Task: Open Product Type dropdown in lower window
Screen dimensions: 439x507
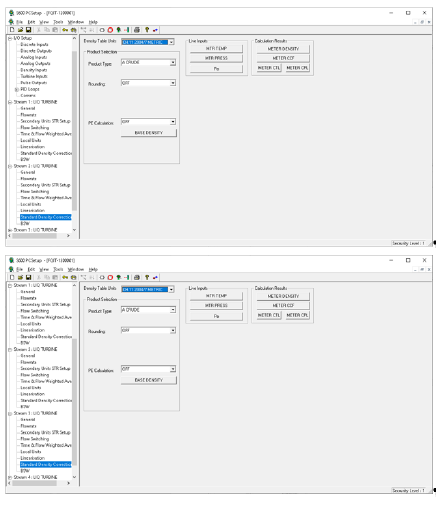Action: [x=173, y=310]
